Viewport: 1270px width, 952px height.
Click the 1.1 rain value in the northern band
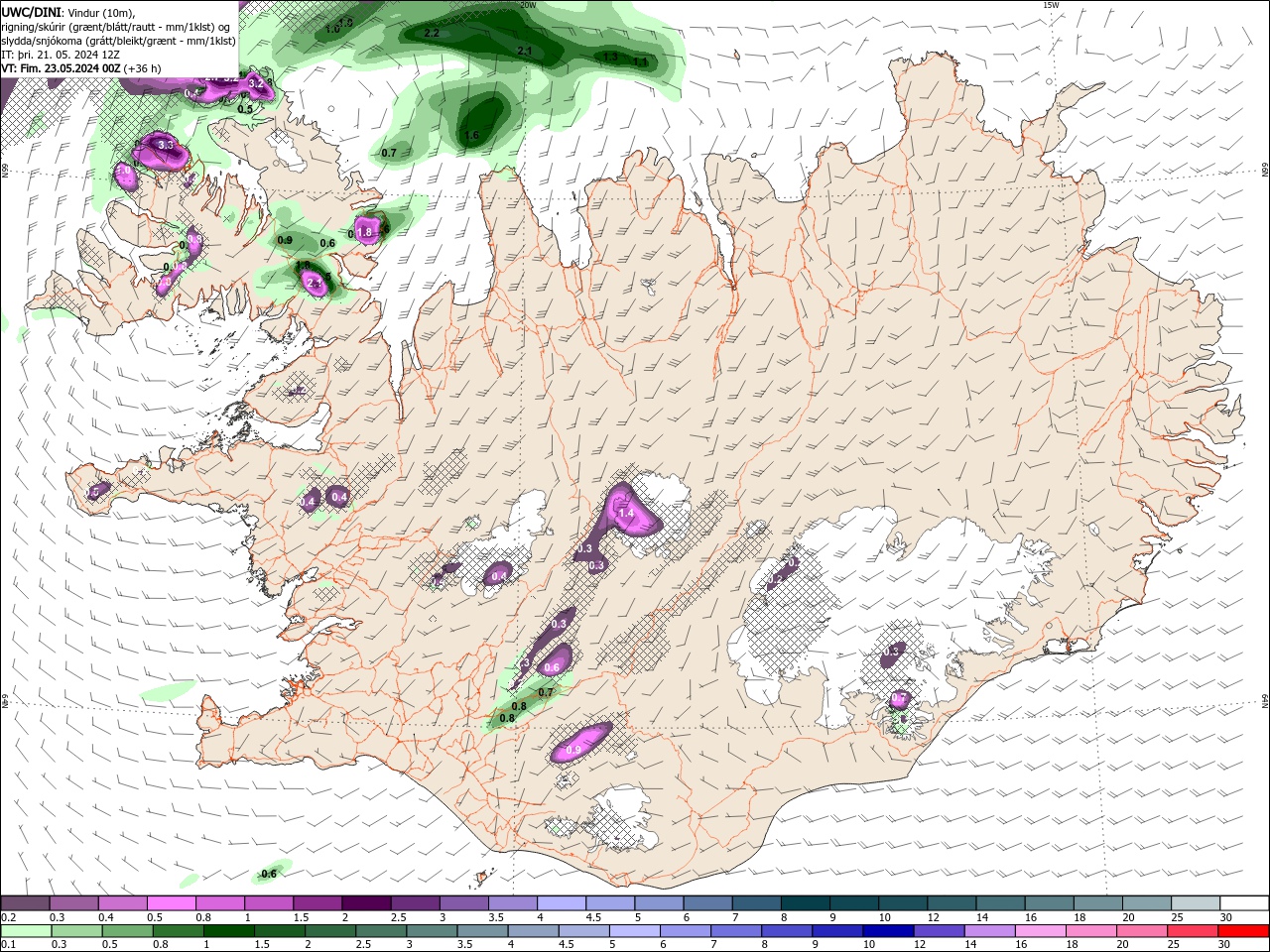640,62
